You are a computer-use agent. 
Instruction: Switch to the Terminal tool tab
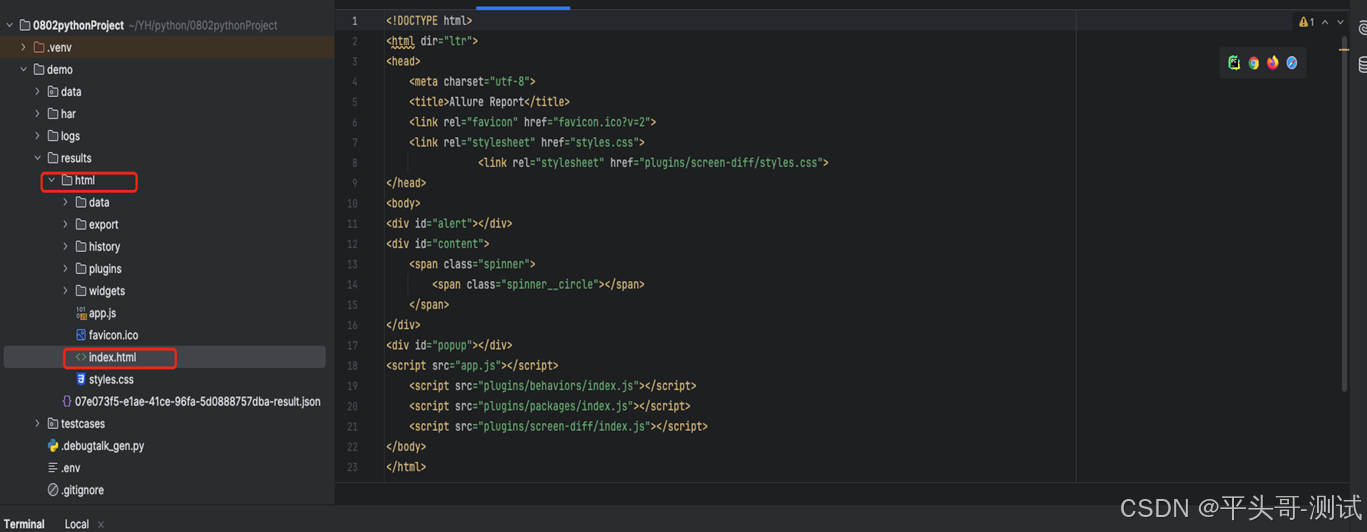[24, 524]
